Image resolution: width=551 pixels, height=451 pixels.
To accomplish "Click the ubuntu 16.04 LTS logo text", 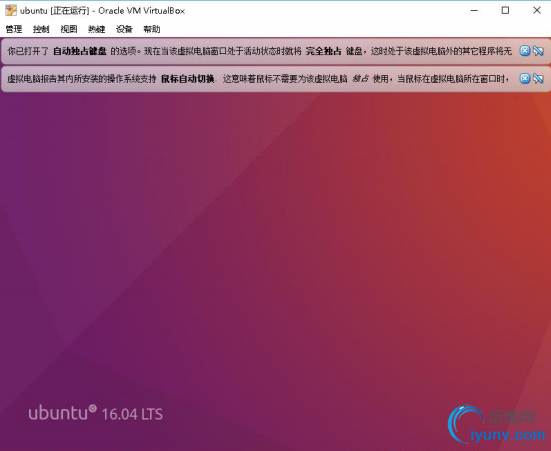I will pyautogui.click(x=96, y=413).
